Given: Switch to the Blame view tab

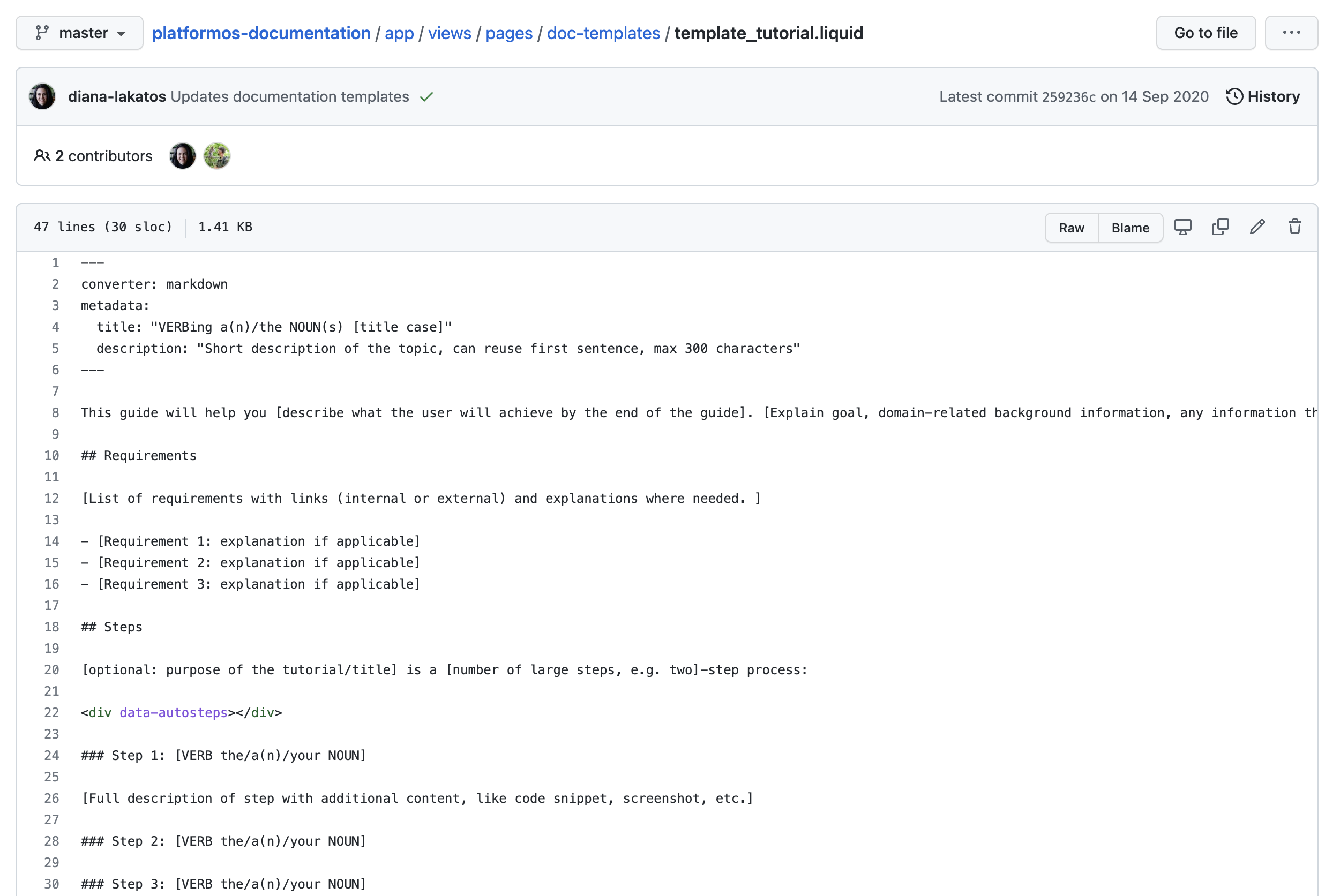Looking at the screenshot, I should click(1129, 227).
